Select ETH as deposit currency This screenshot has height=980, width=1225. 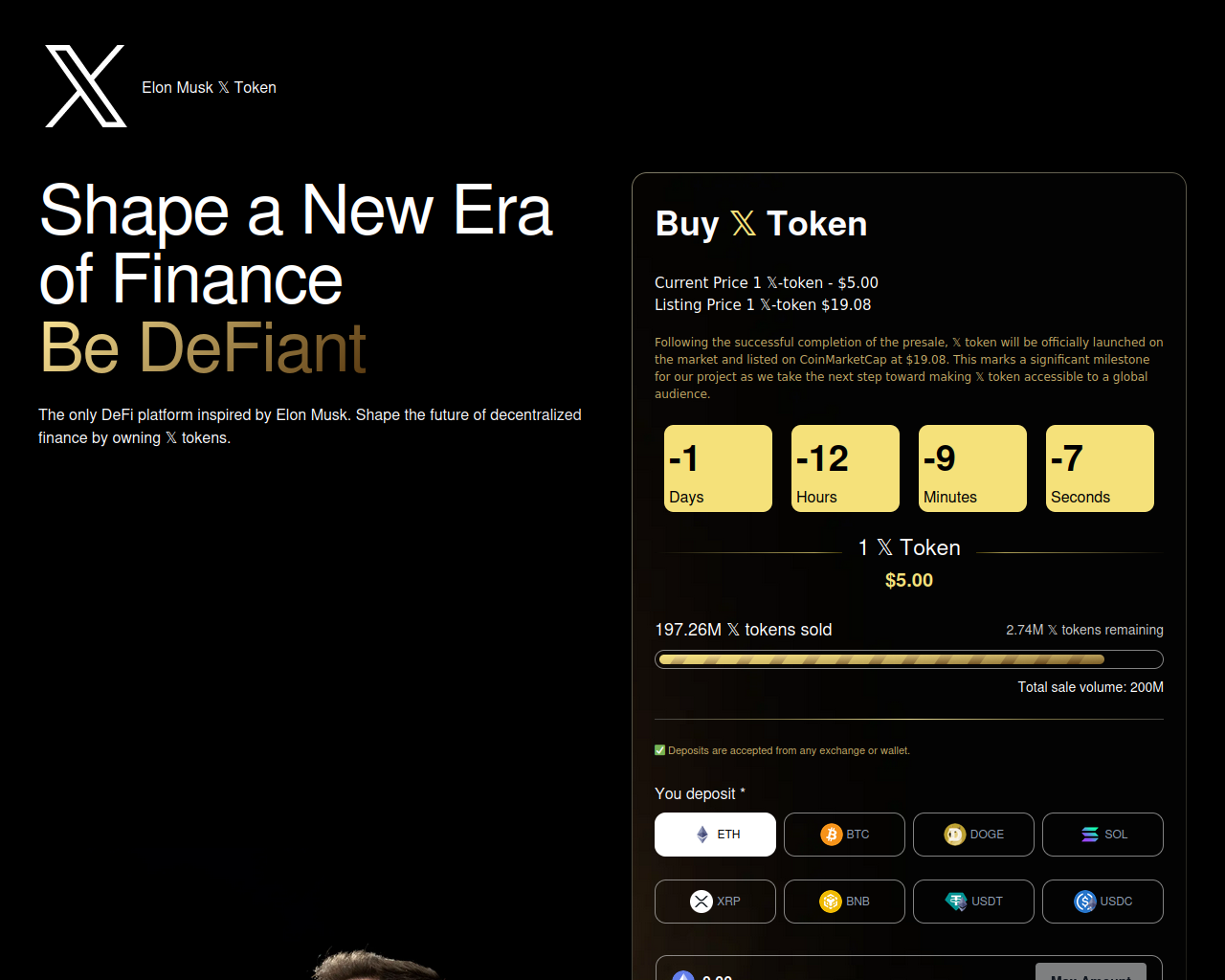[715, 835]
